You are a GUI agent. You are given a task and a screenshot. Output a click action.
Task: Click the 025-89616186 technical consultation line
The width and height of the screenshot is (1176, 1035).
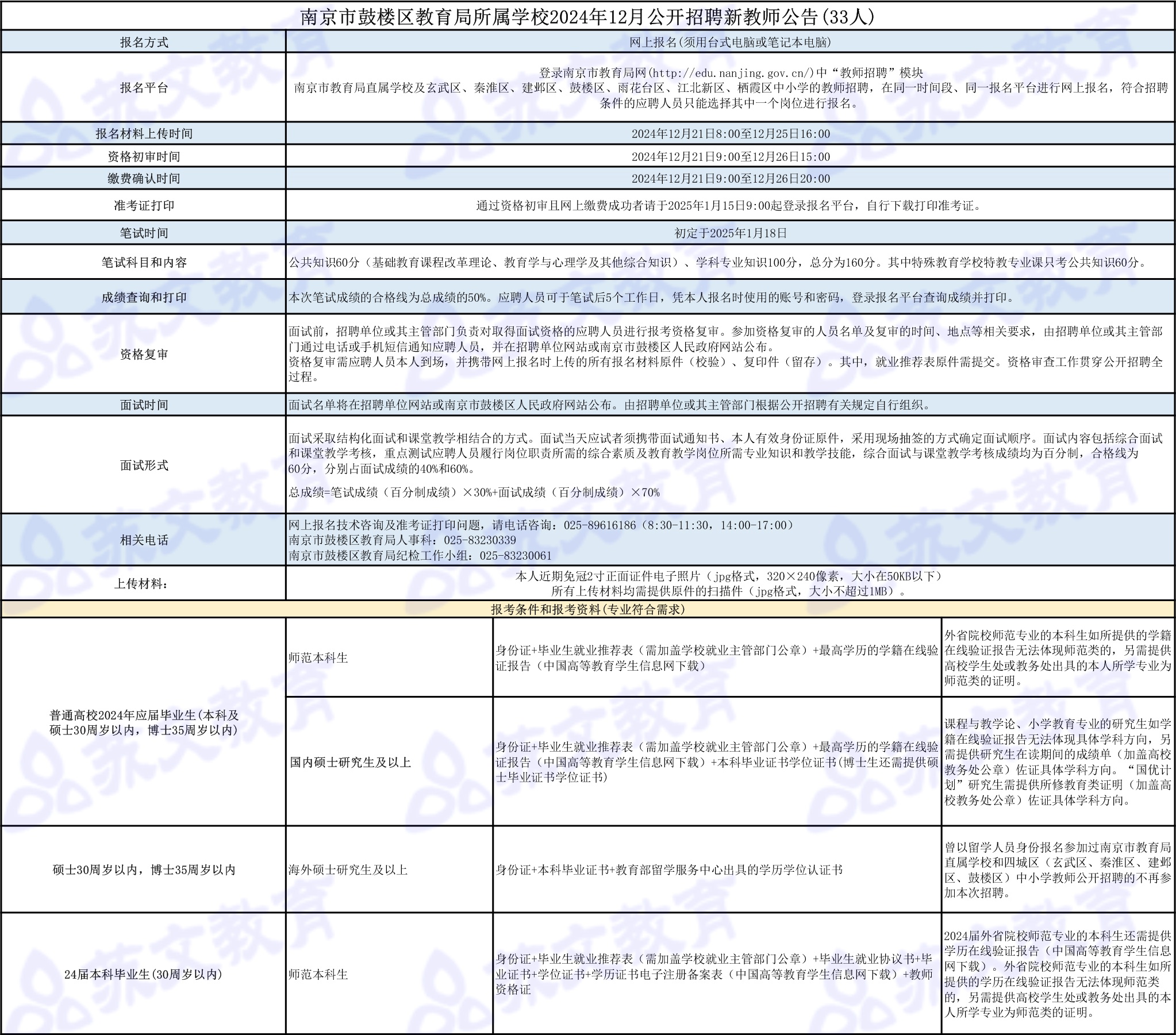coord(541,525)
